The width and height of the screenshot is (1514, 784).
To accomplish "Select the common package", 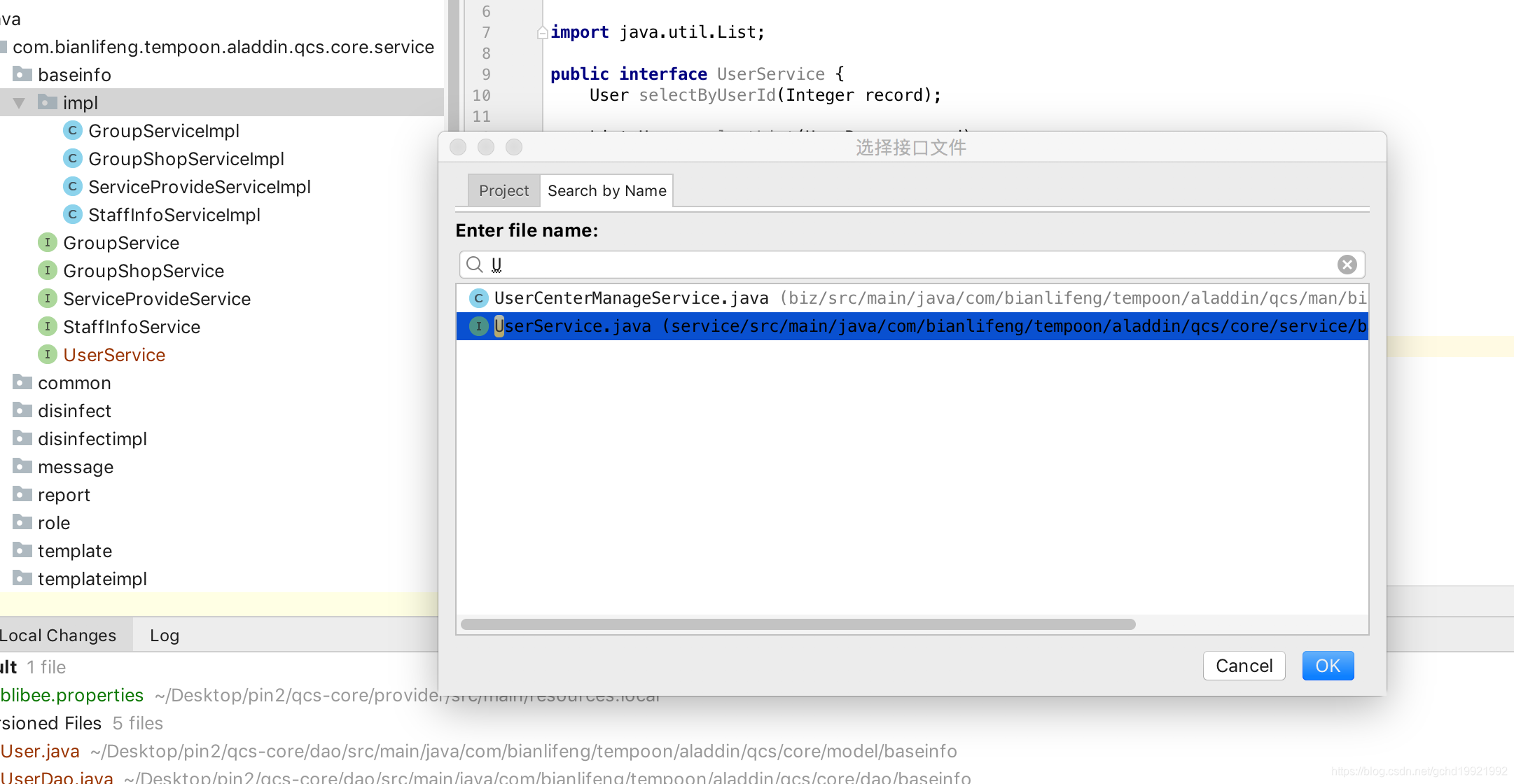I will (74, 383).
